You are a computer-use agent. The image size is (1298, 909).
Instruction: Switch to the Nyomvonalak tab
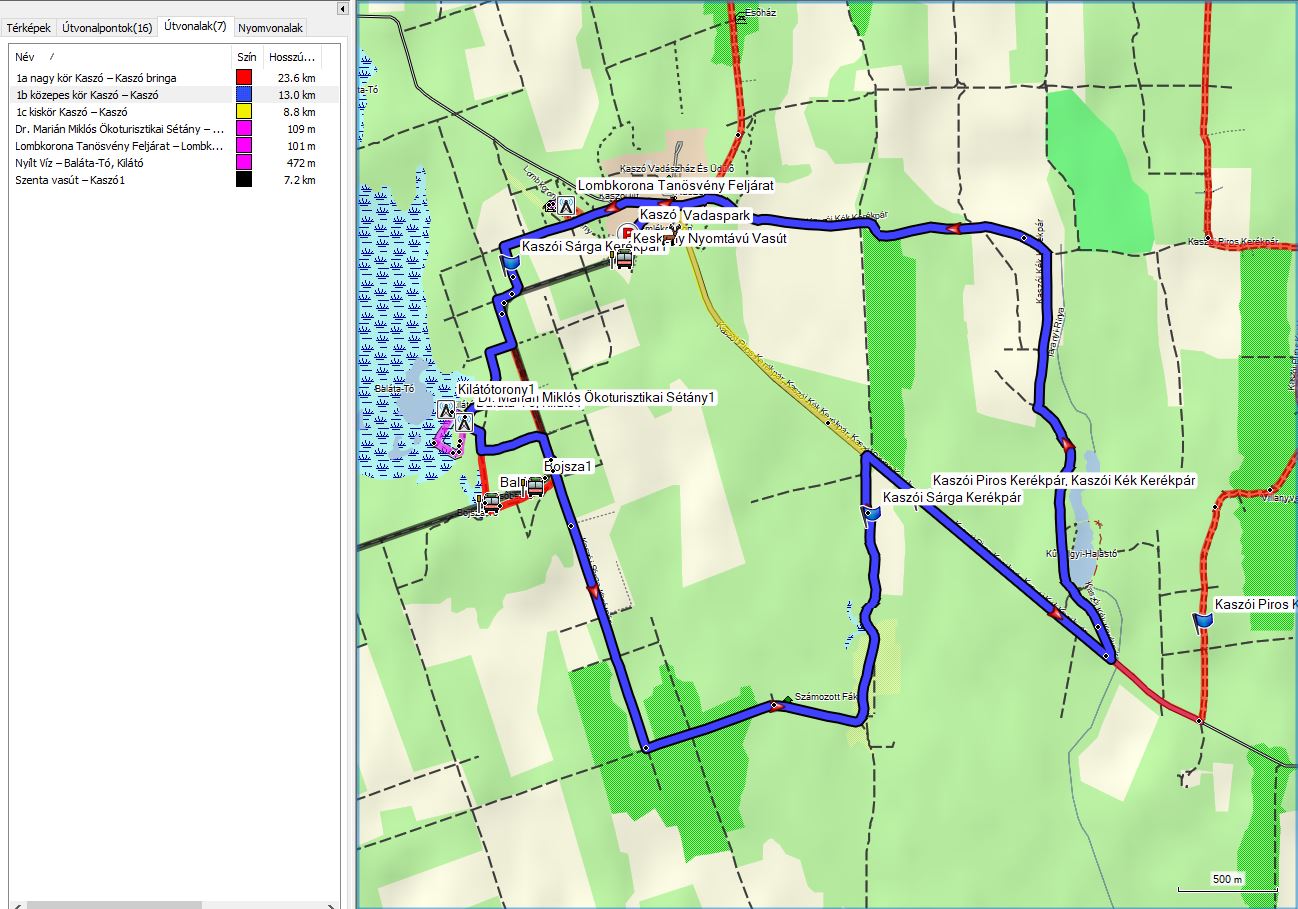click(x=270, y=28)
